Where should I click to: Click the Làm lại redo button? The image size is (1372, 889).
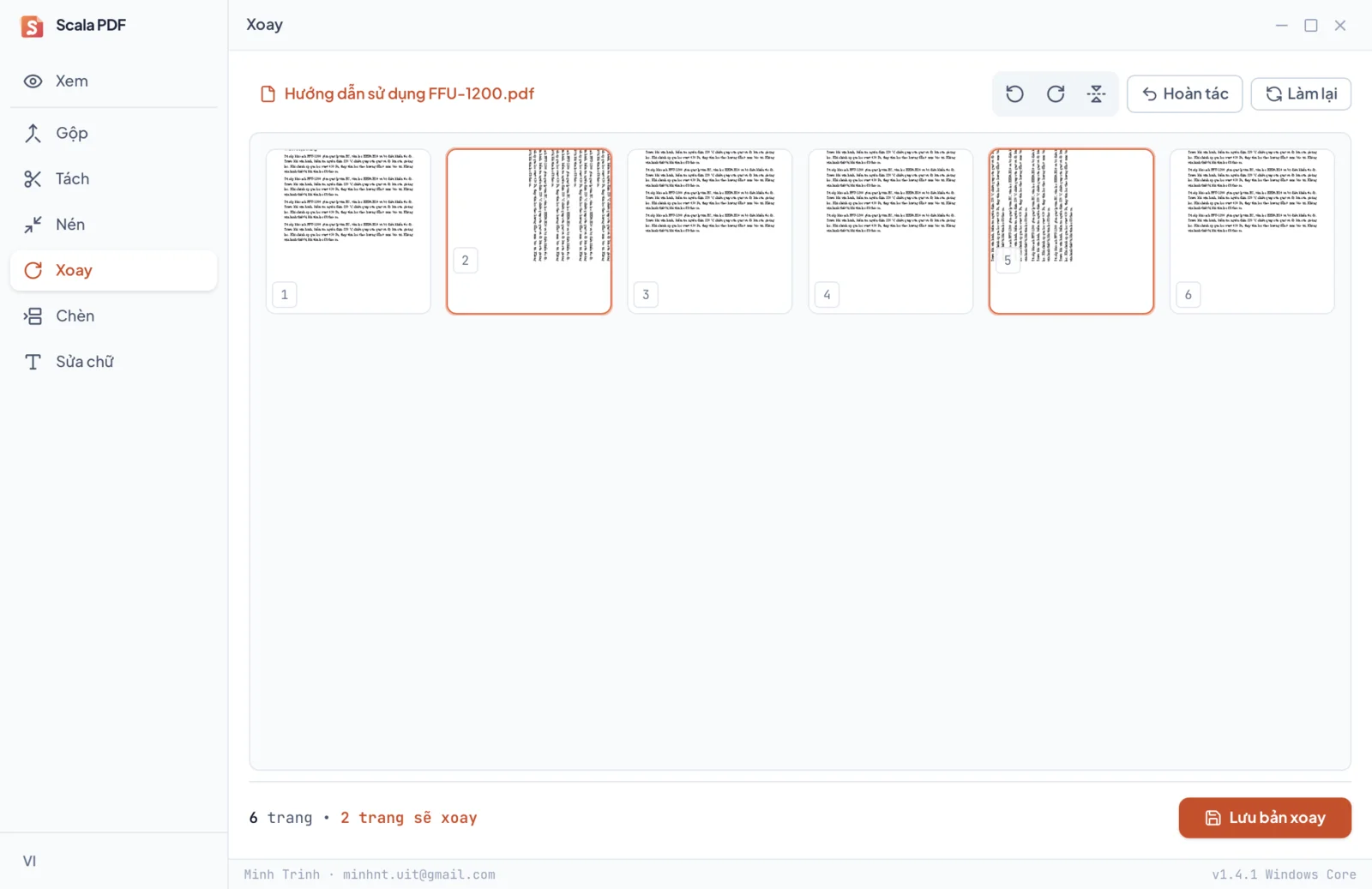pos(1301,93)
